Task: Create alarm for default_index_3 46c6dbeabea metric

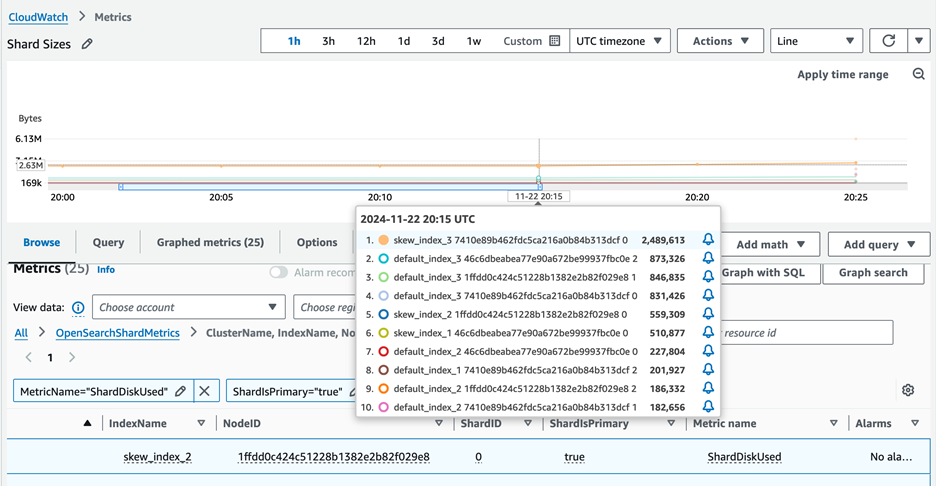Action: coord(708,258)
